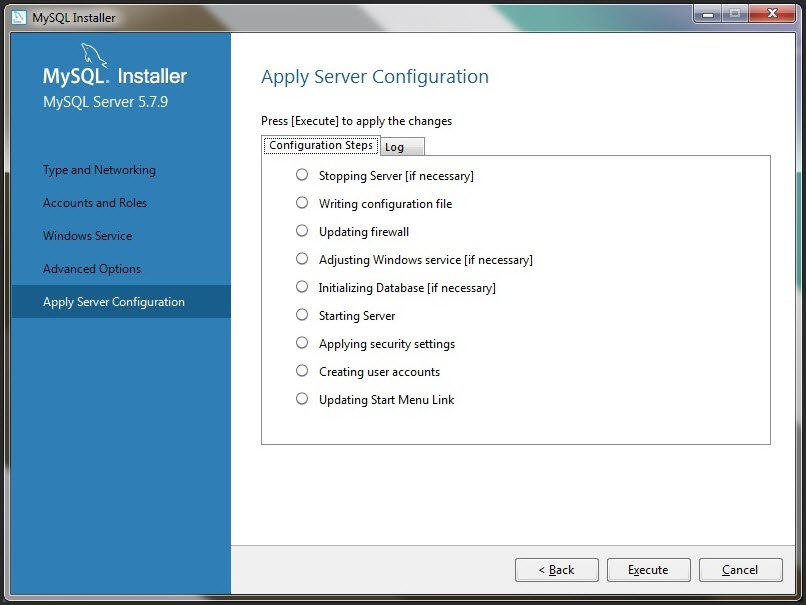This screenshot has width=806, height=605.
Task: Switch to the Configuration Steps tab
Action: (321, 145)
